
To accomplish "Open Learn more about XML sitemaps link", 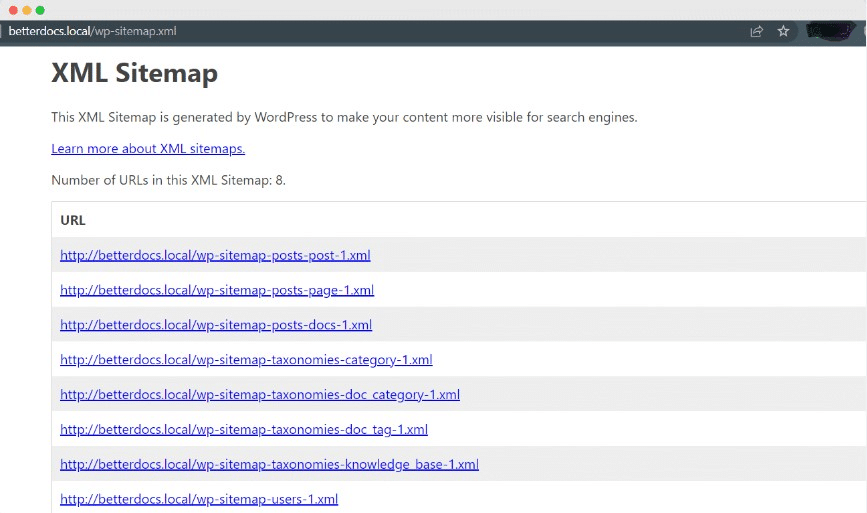I will pyautogui.click(x=148, y=149).
